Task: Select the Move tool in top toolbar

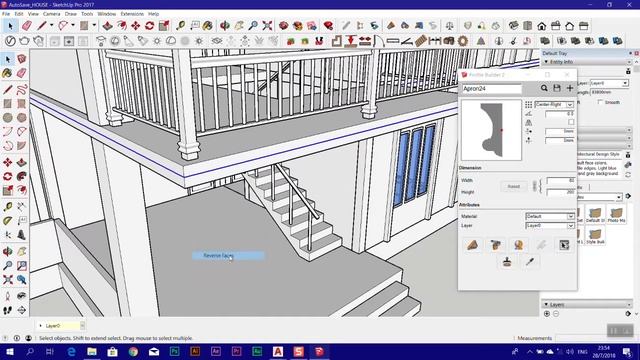Action: [136, 26]
